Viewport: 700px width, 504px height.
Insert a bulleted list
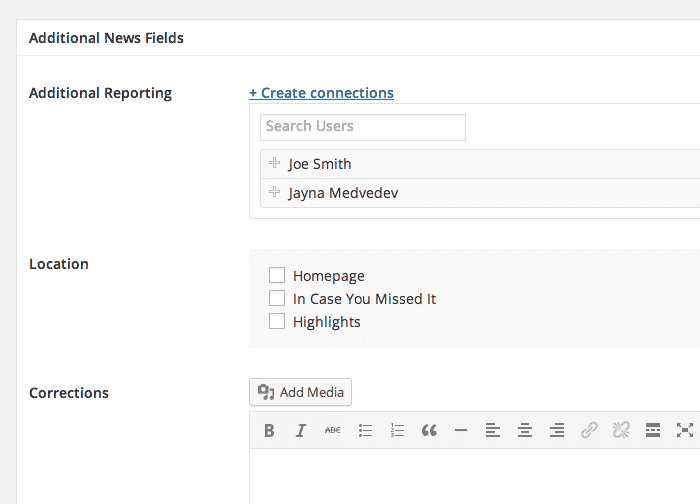(x=365, y=430)
